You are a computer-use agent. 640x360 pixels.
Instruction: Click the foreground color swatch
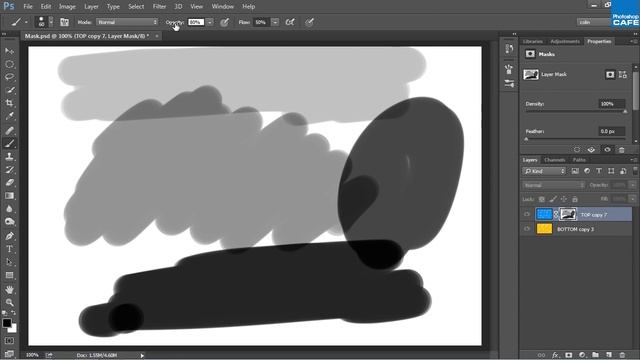tap(7, 323)
